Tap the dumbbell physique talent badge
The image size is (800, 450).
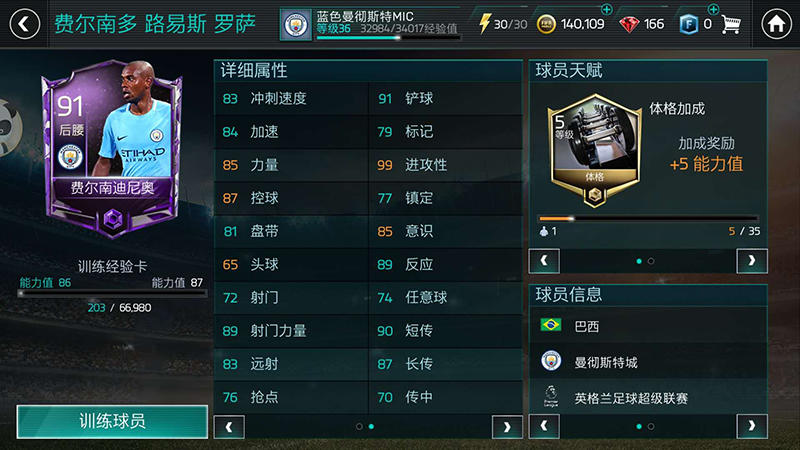coord(594,151)
